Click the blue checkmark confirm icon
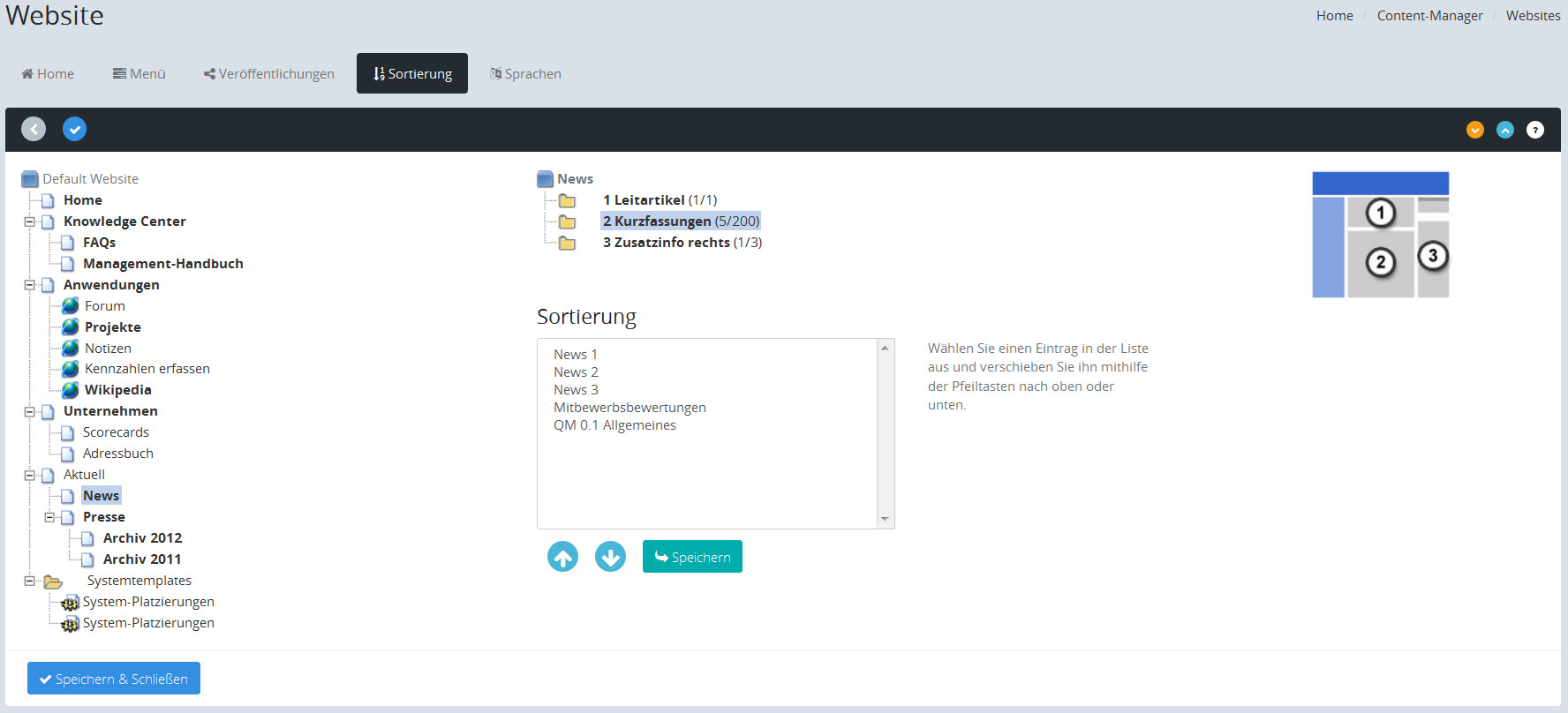This screenshot has height=713, width=1568. 75,130
